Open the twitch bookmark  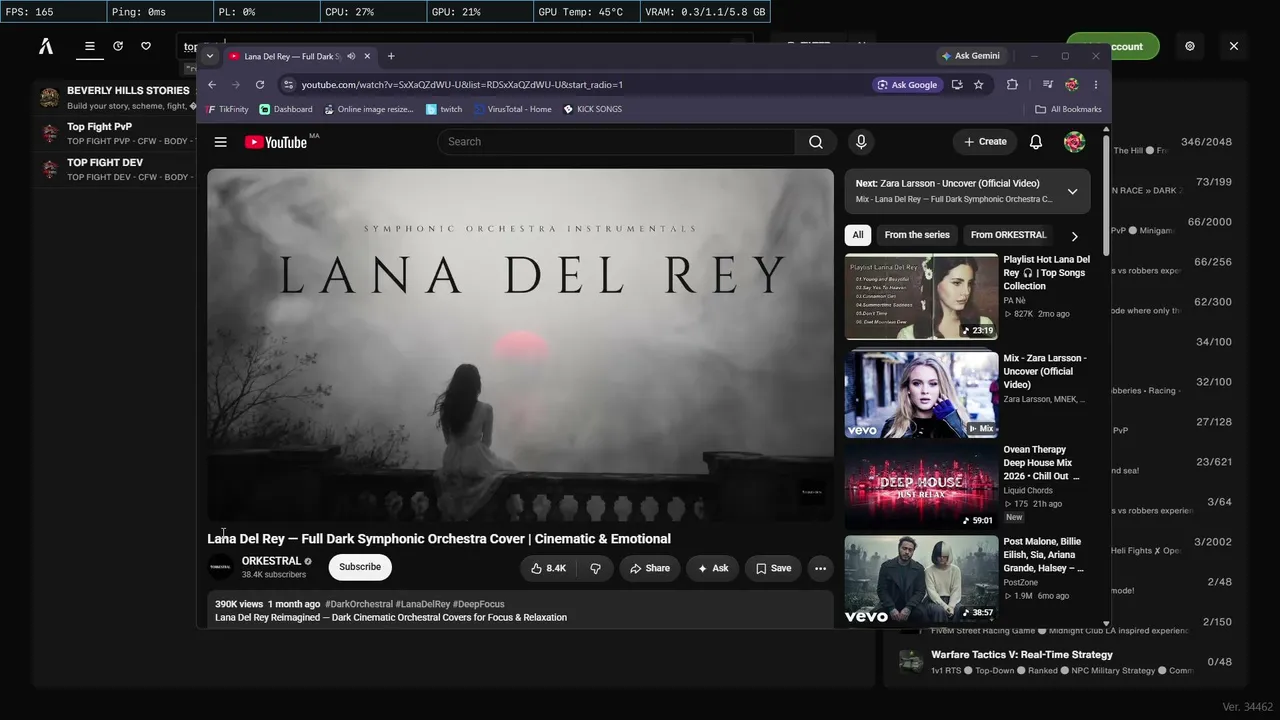444,109
